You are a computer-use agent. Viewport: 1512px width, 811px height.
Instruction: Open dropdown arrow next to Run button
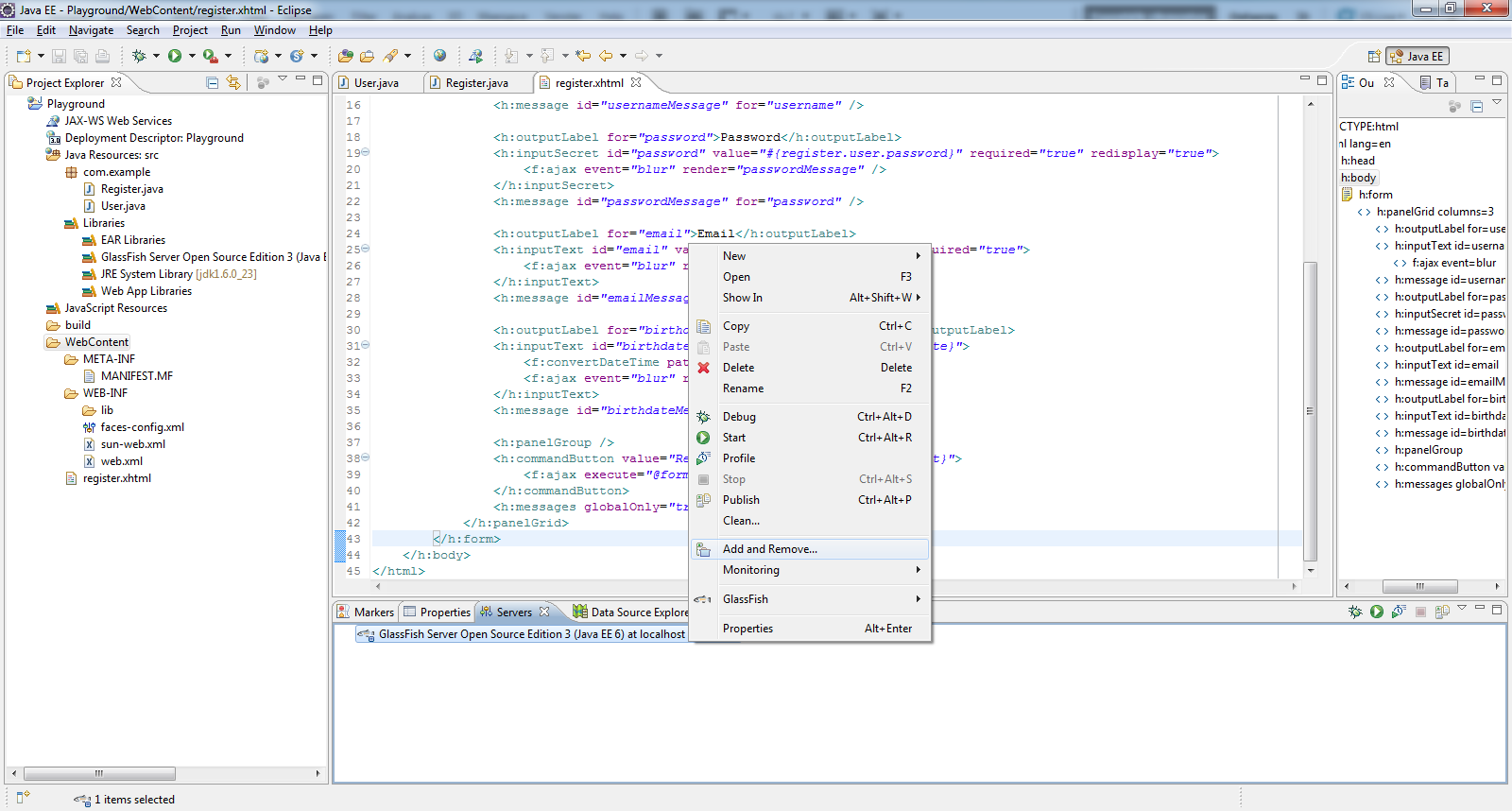tap(192, 56)
